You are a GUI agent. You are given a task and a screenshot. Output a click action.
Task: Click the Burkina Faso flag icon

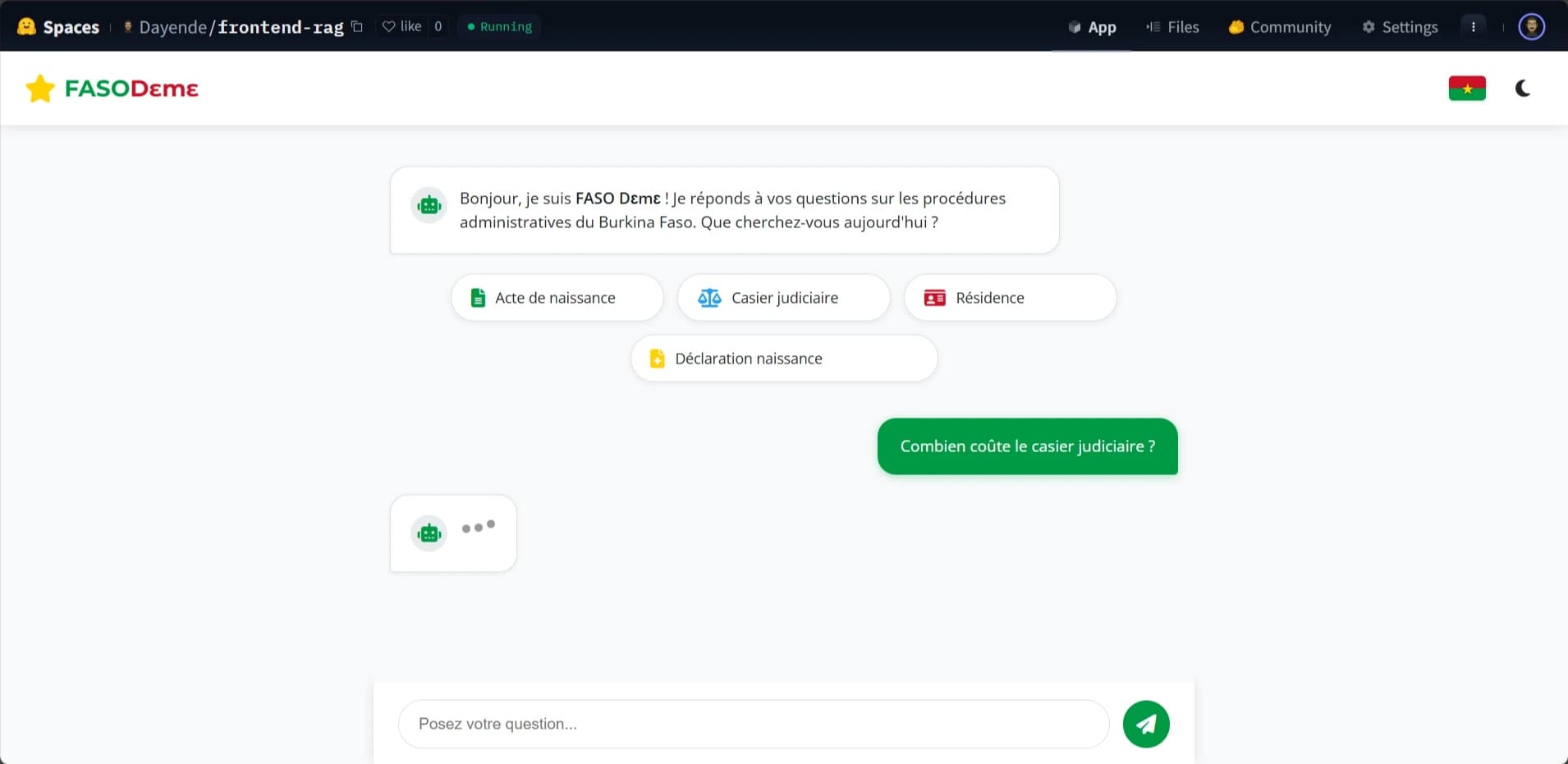[x=1466, y=89]
